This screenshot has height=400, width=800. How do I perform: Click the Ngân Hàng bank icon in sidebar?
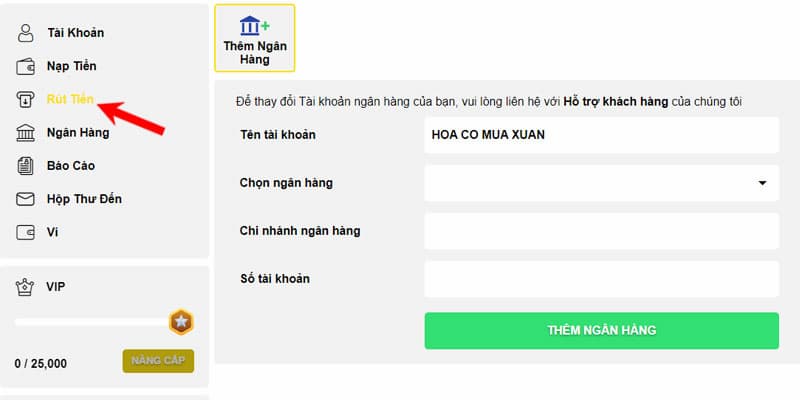[x=26, y=132]
